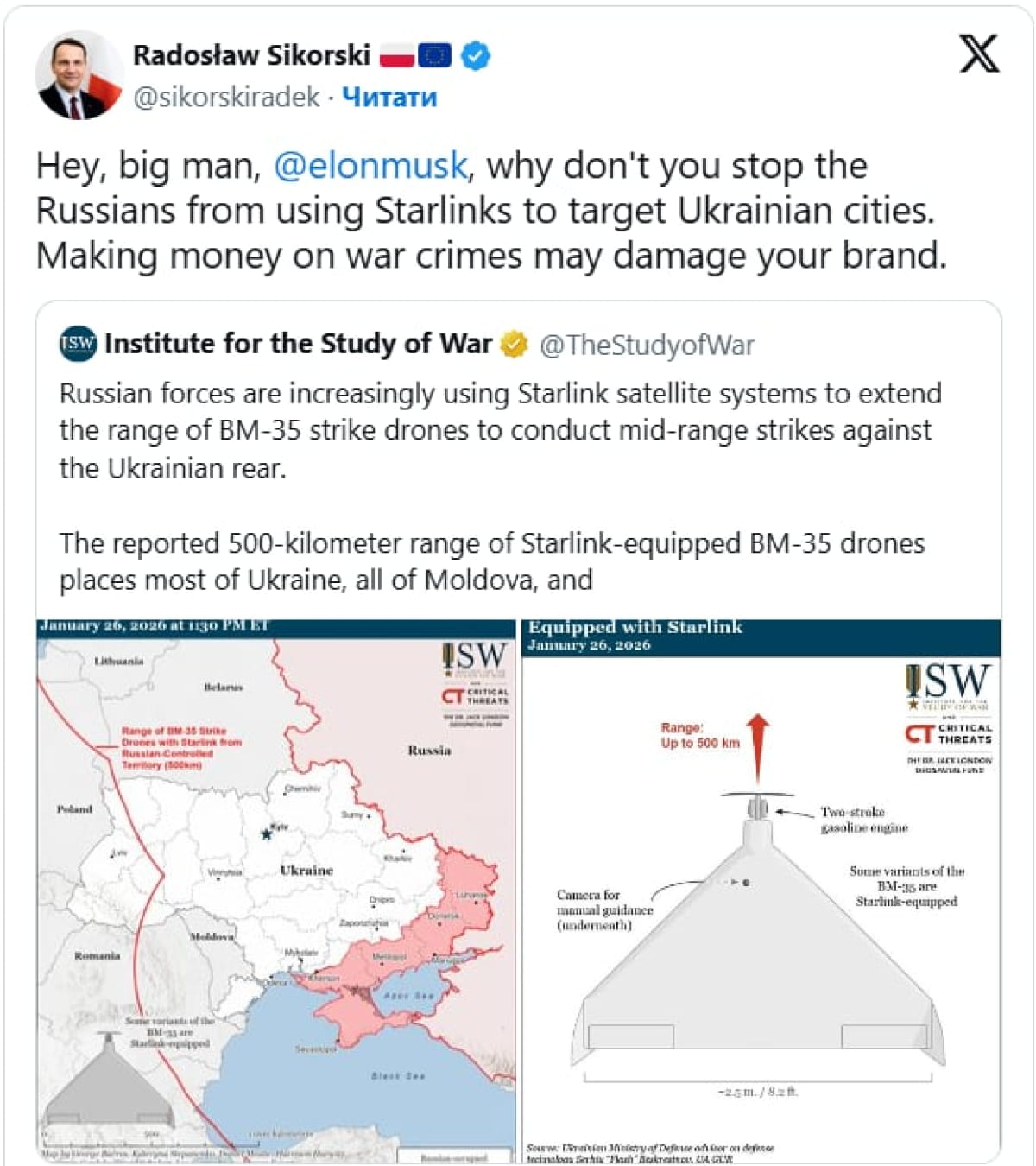Click the blue verified badge
The width and height of the screenshot is (1036, 1166).
(x=476, y=56)
